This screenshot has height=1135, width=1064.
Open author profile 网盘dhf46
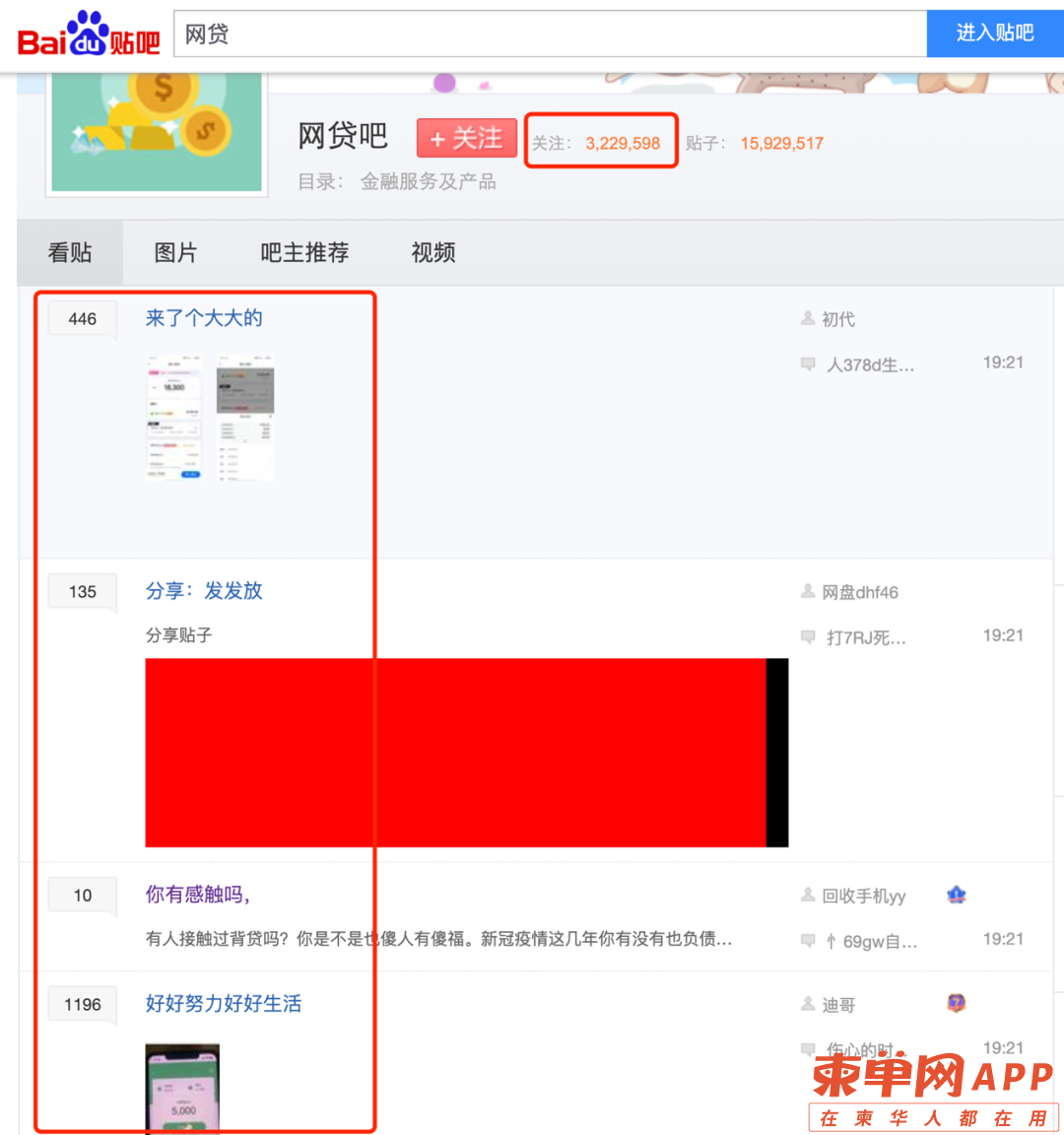[x=860, y=593]
